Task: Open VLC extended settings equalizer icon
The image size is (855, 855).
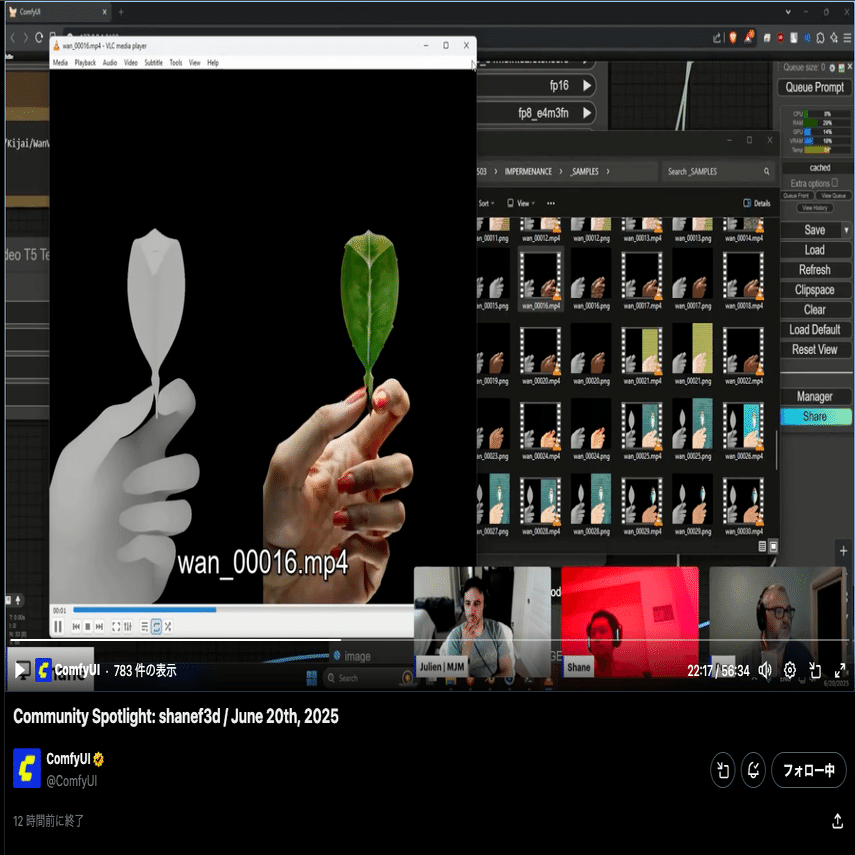Action: pos(128,627)
